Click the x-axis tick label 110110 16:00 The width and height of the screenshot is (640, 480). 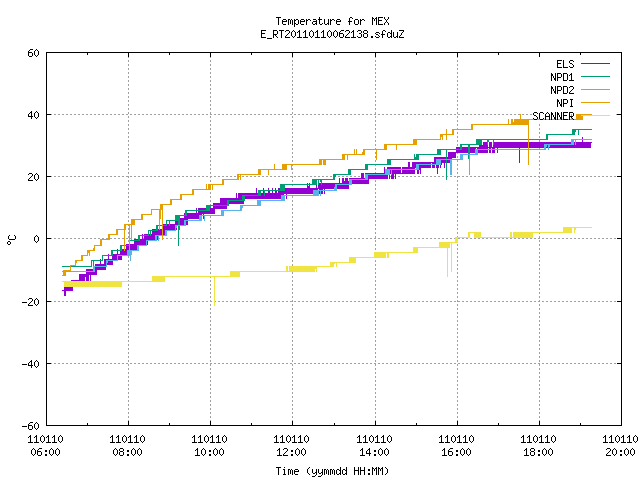[x=457, y=446]
